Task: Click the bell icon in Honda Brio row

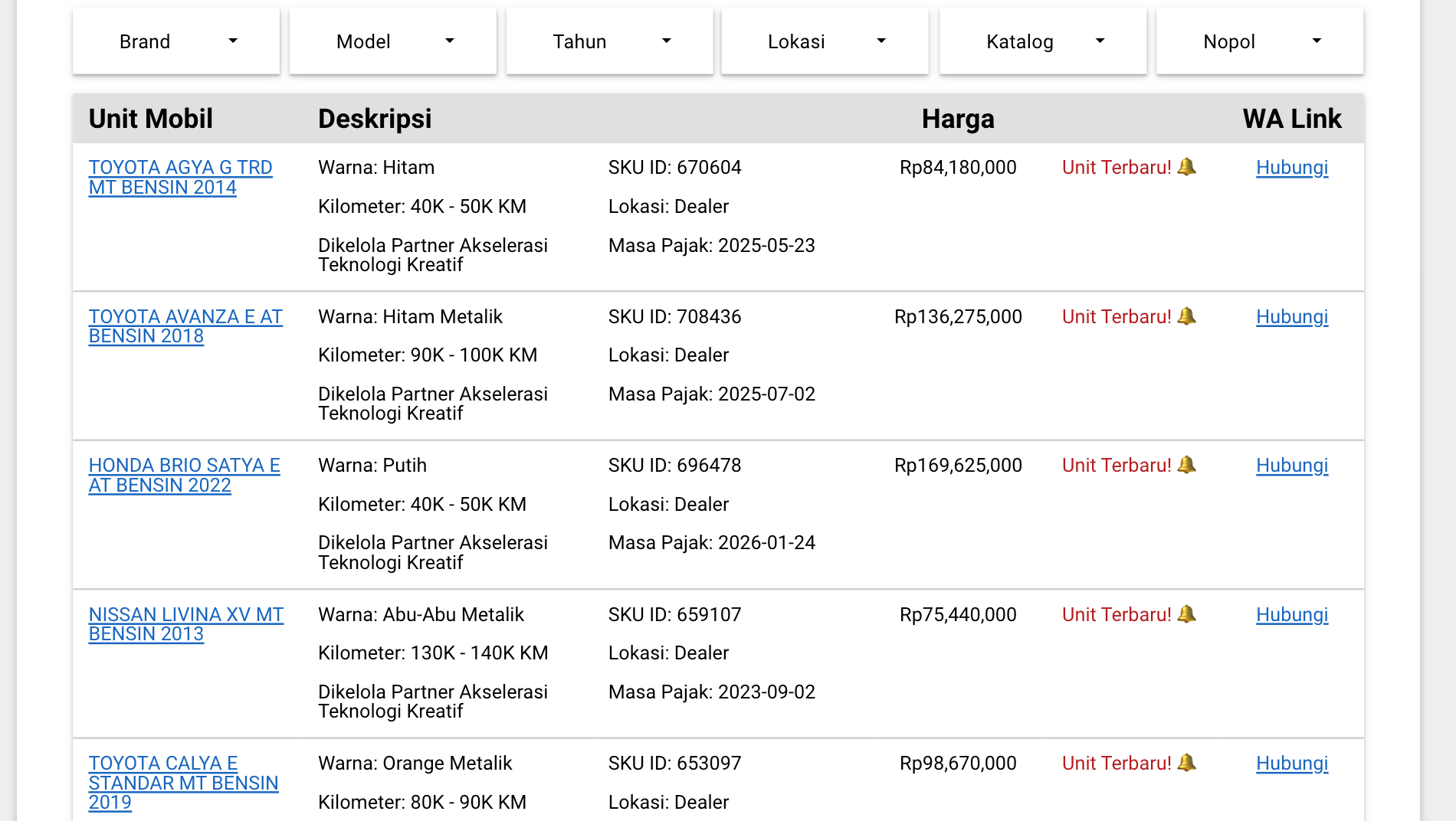Action: point(1186,465)
